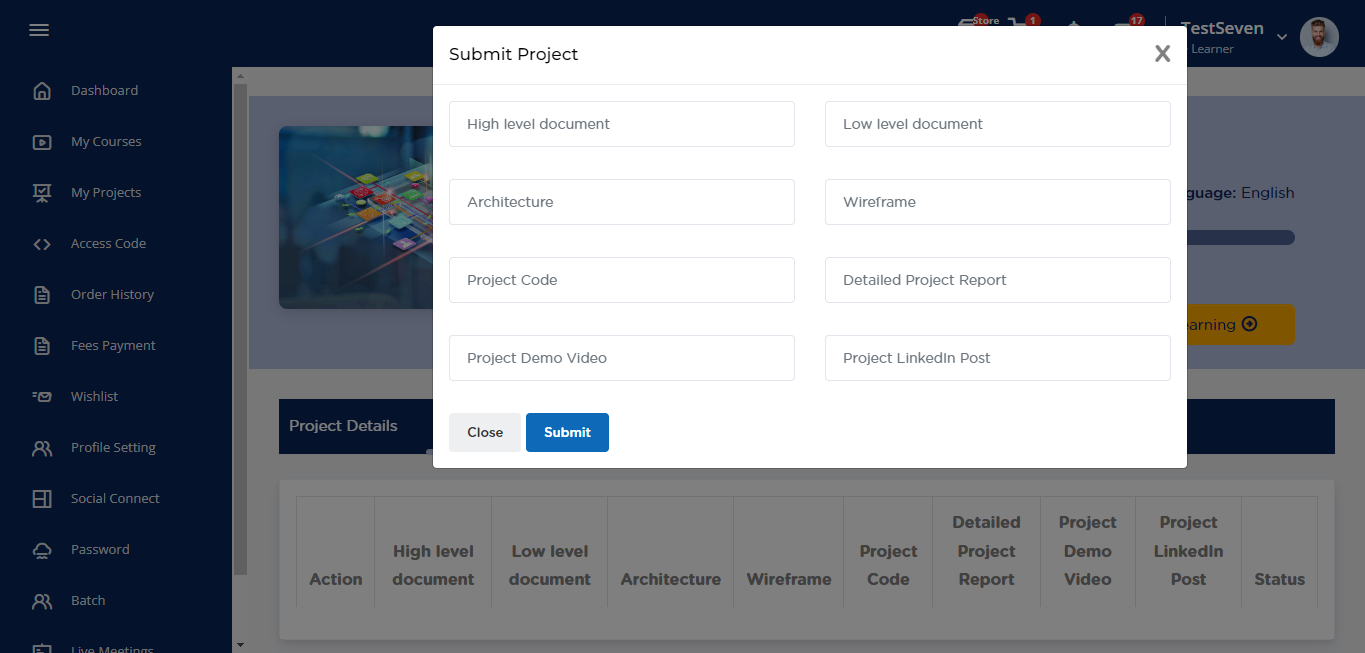The image size is (1365, 653).
Task: Click the My Courses play icon
Action: pos(42,142)
